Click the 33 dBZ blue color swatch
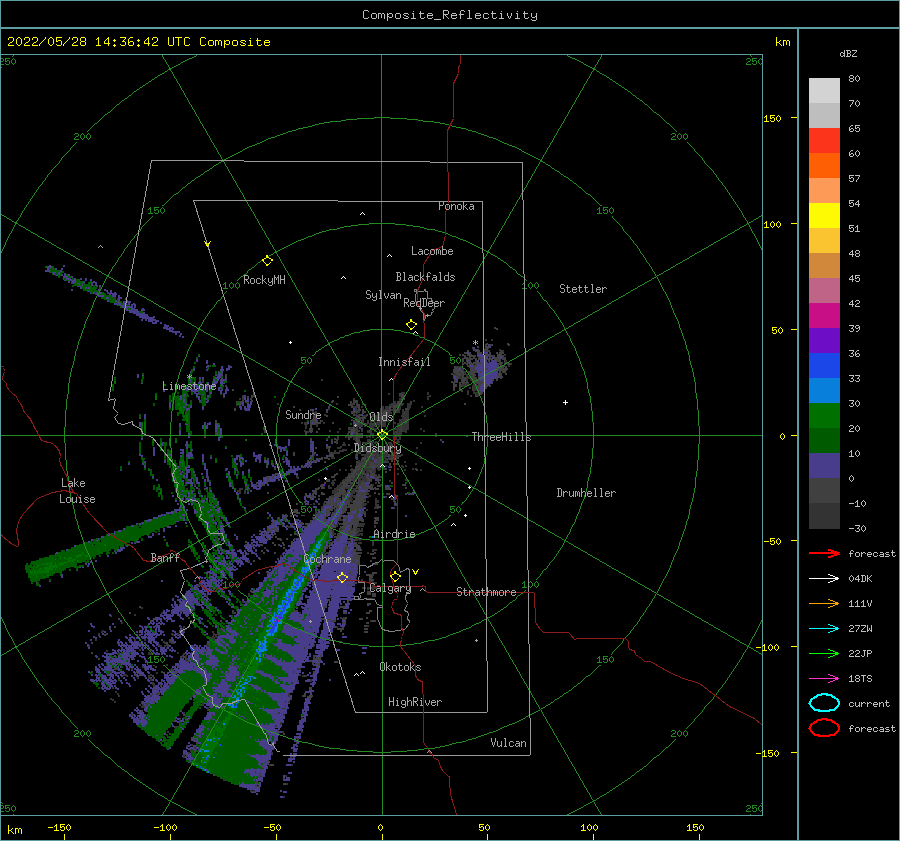 [824, 366]
